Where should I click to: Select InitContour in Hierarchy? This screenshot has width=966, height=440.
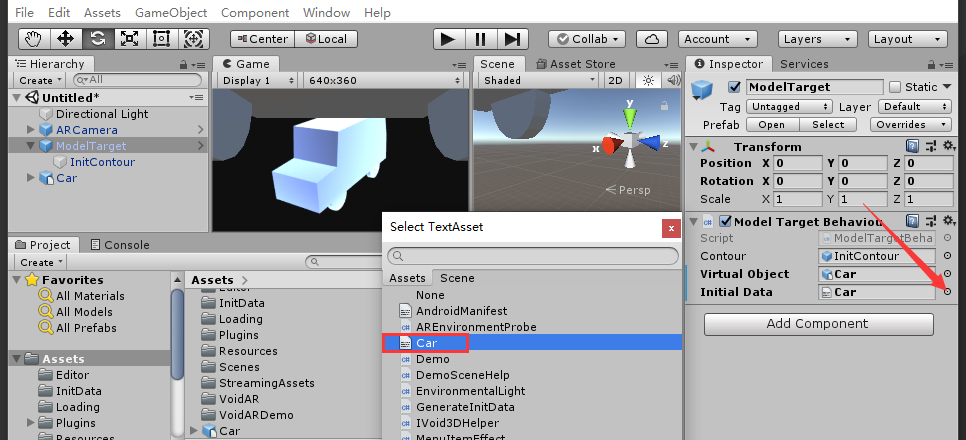pos(102,162)
